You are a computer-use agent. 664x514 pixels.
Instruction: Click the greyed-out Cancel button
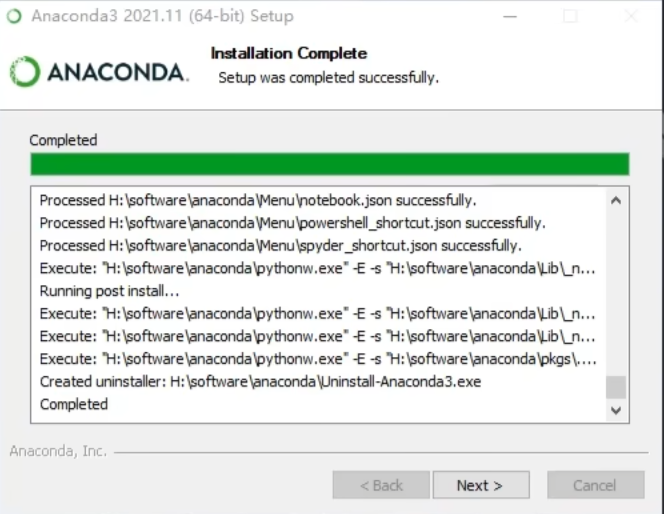[x=595, y=485]
